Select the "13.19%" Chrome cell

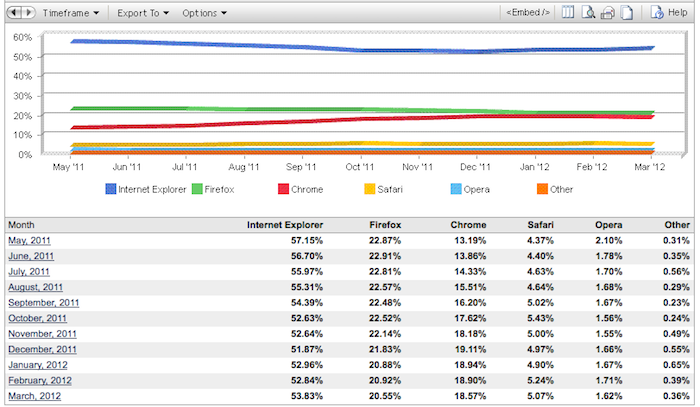pos(470,241)
